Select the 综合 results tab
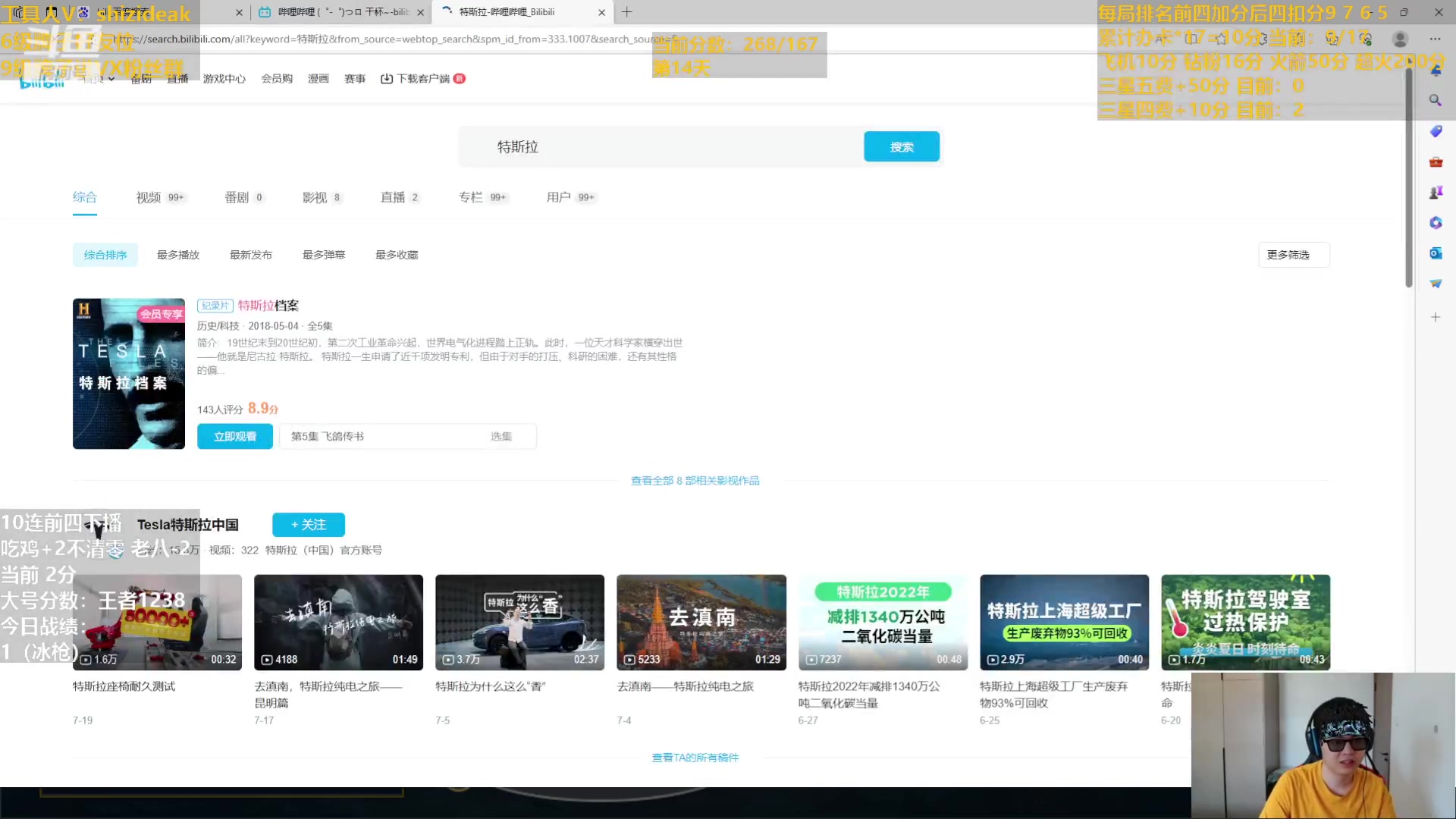Image resolution: width=1456 pixels, height=819 pixels. pos(85,197)
